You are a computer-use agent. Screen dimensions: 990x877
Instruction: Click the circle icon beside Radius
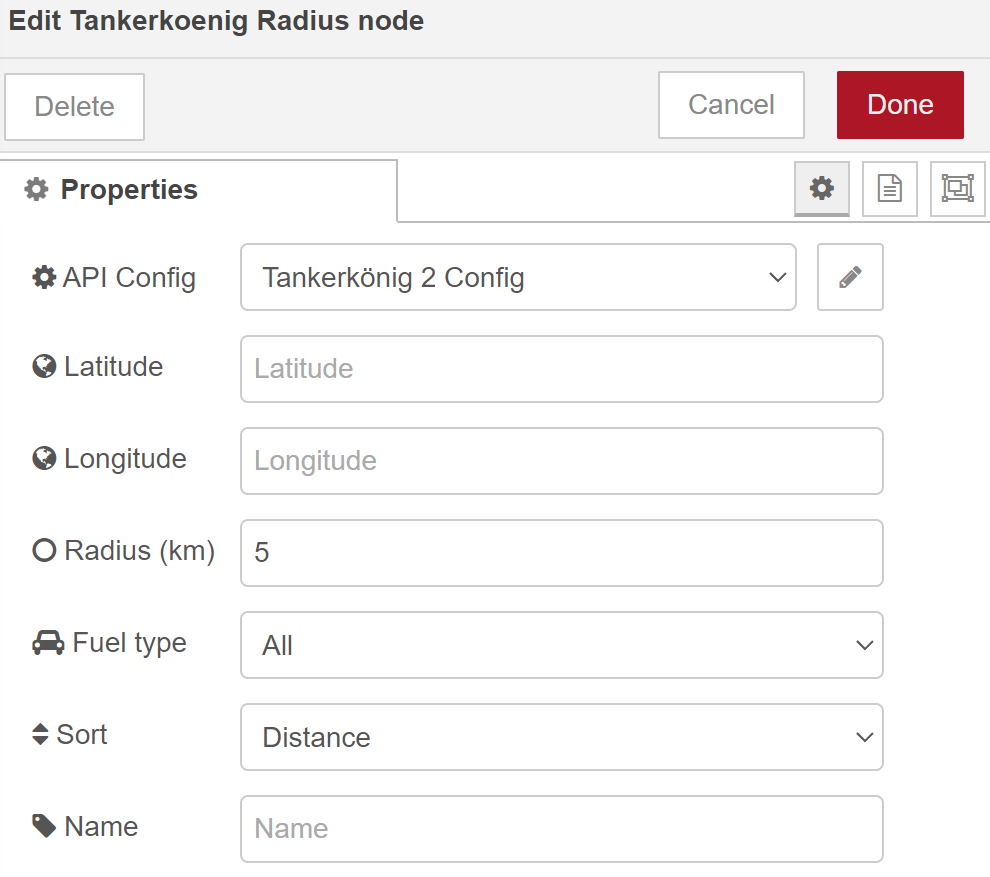tap(44, 550)
